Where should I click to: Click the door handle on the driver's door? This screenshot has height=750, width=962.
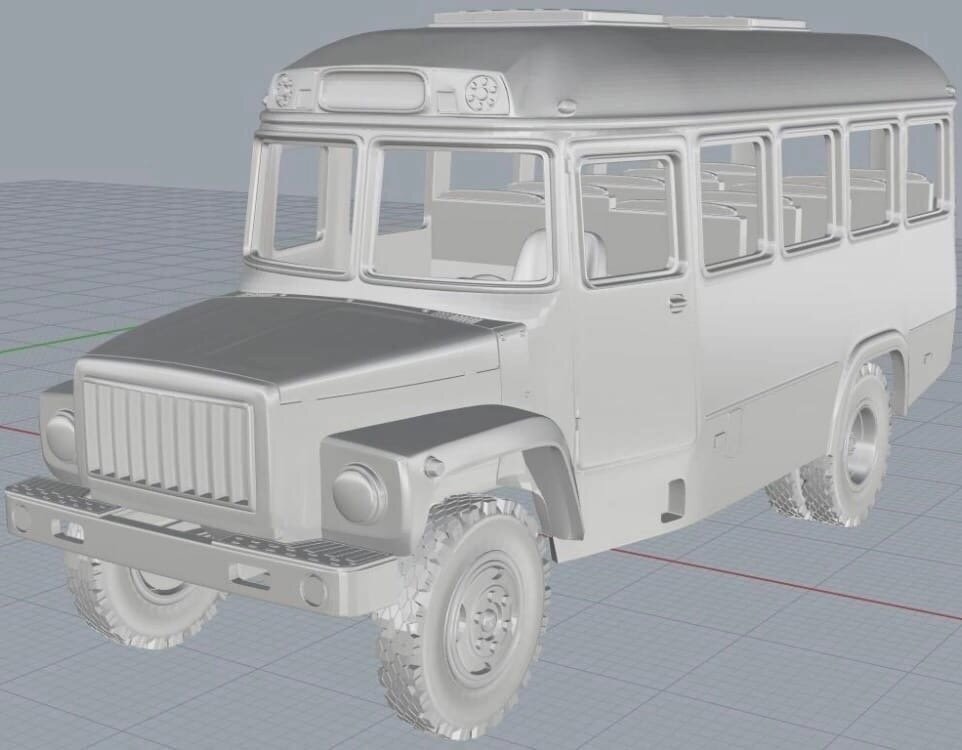(679, 301)
